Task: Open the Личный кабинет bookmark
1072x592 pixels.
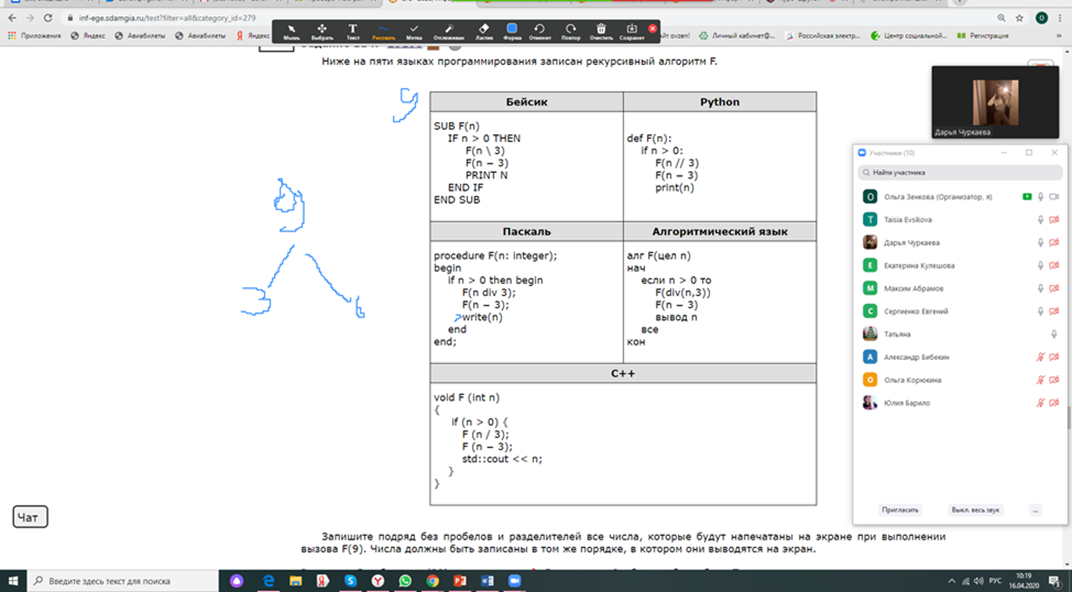Action: (x=737, y=36)
